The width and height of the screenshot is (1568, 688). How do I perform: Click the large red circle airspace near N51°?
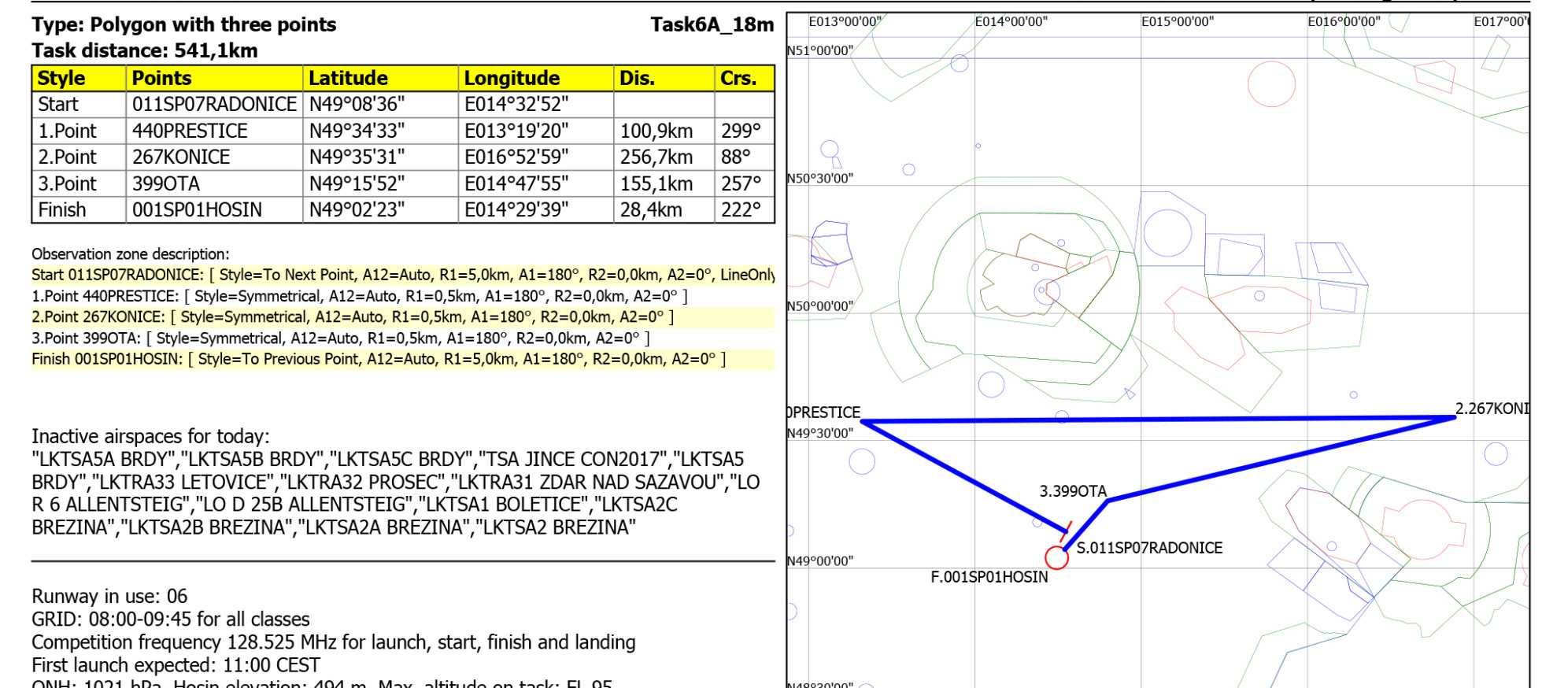tap(1271, 83)
